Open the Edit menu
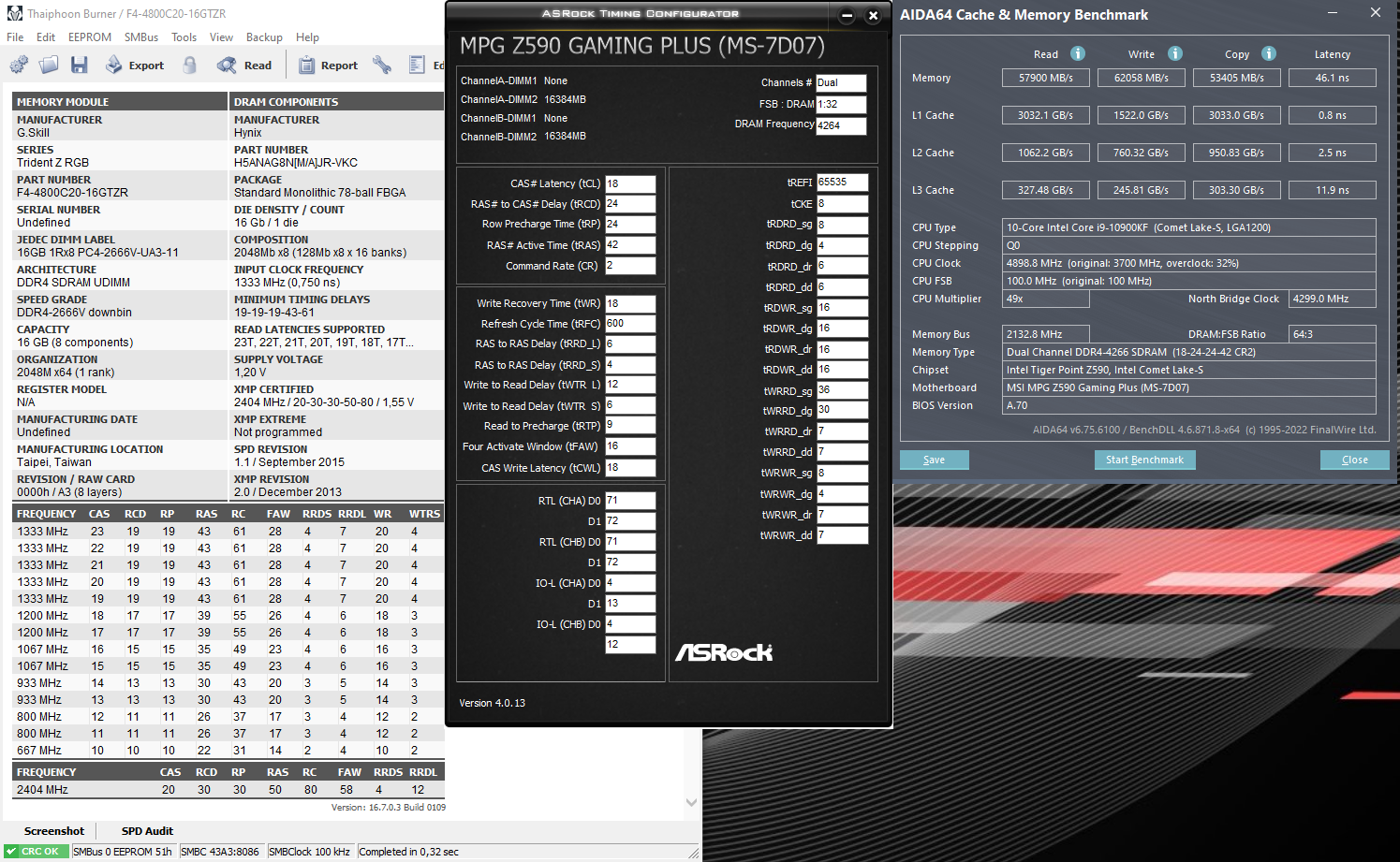1400x862 pixels. 46,37
